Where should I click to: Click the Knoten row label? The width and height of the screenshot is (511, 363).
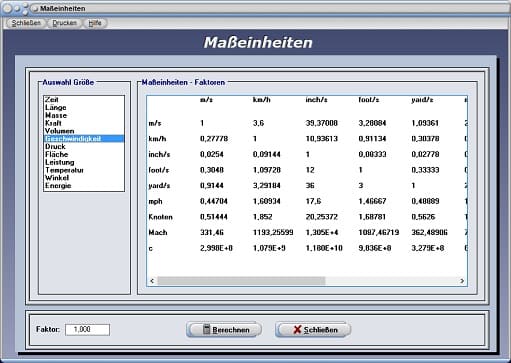coord(161,217)
